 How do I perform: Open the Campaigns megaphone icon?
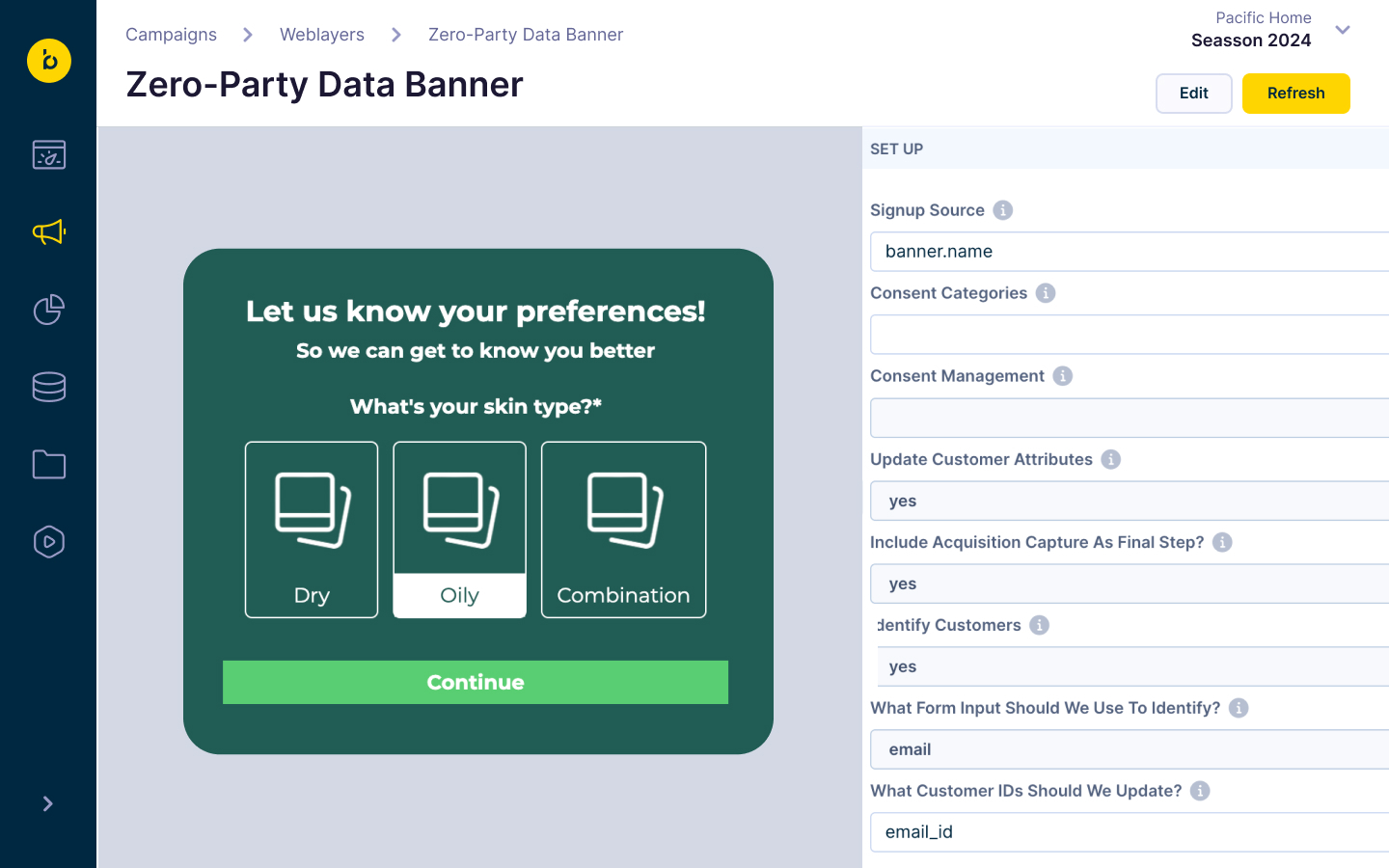click(x=49, y=231)
